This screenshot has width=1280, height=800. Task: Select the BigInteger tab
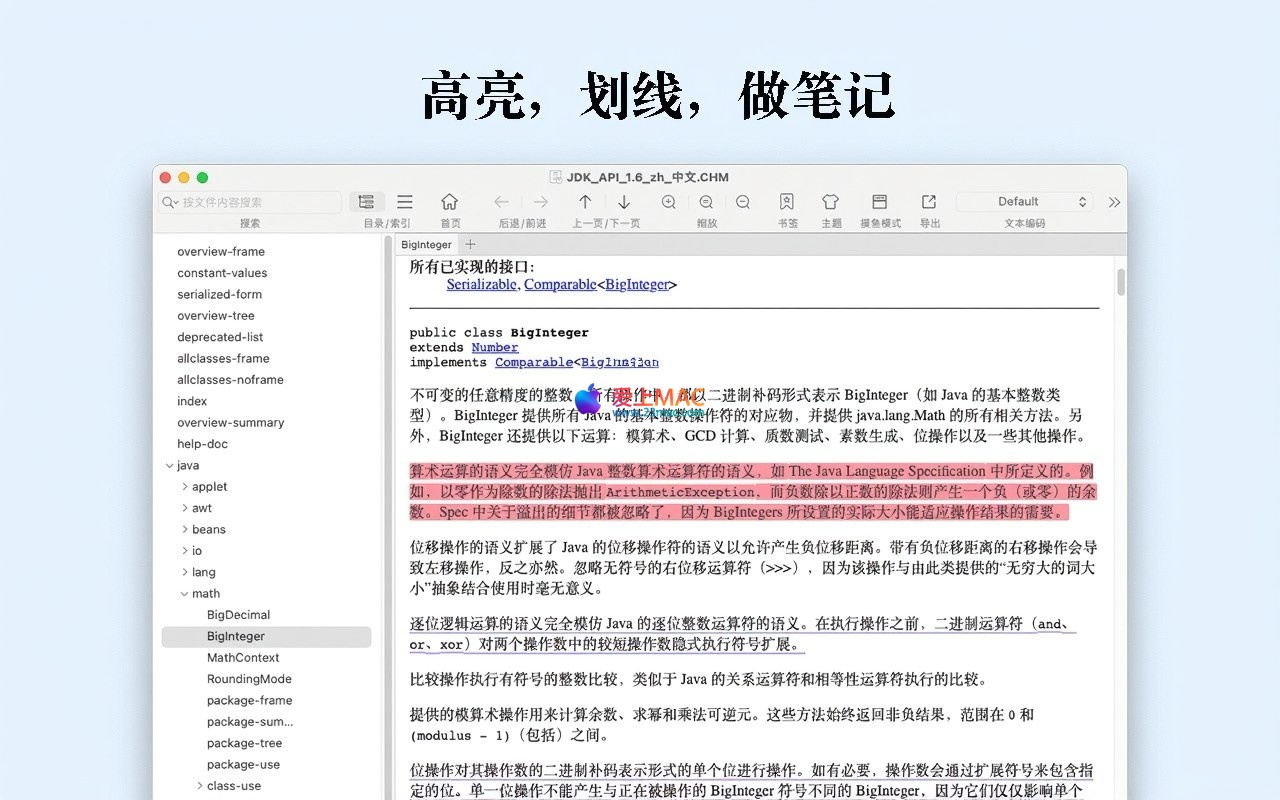click(426, 245)
